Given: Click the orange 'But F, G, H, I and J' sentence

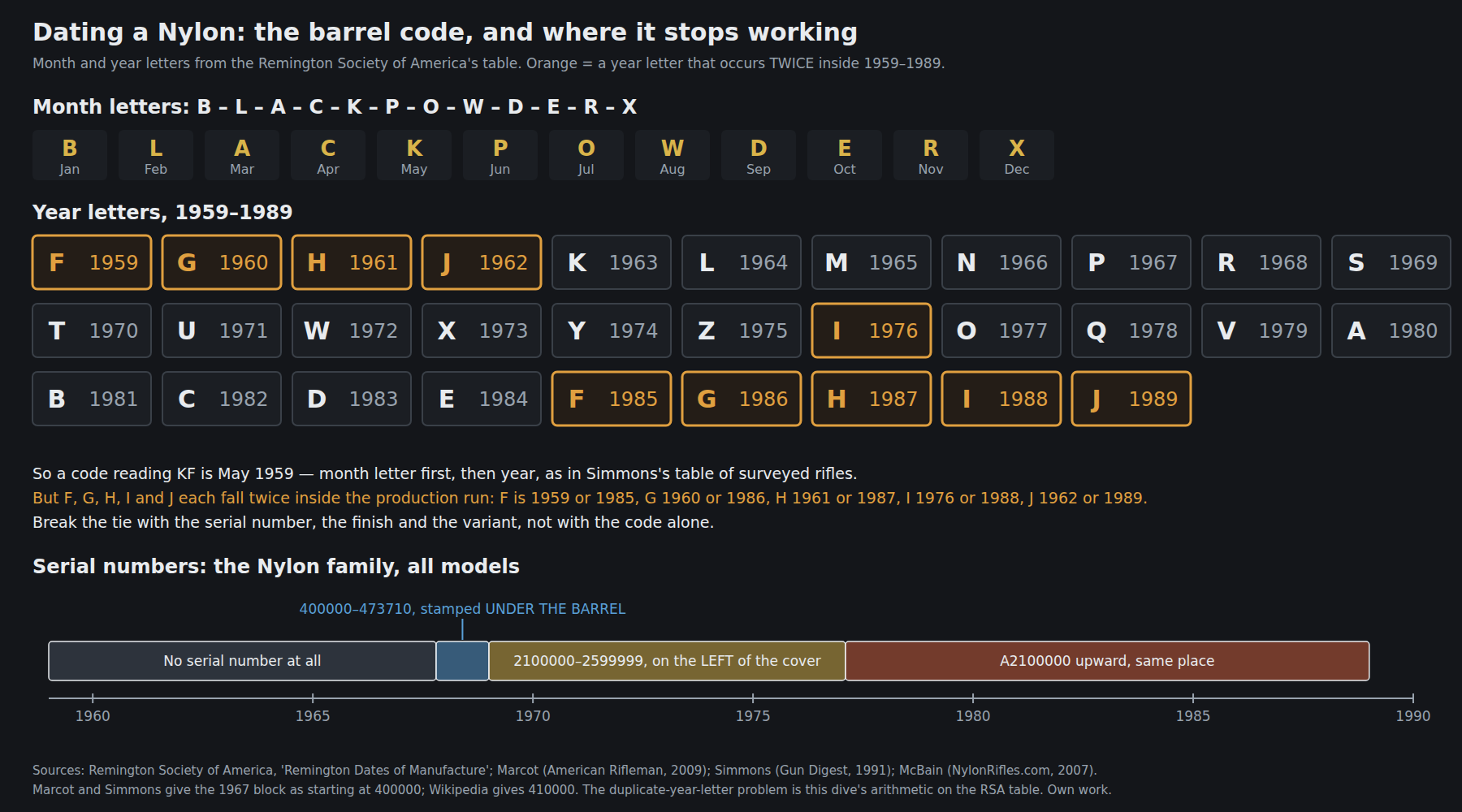Looking at the screenshot, I should coord(590,498).
